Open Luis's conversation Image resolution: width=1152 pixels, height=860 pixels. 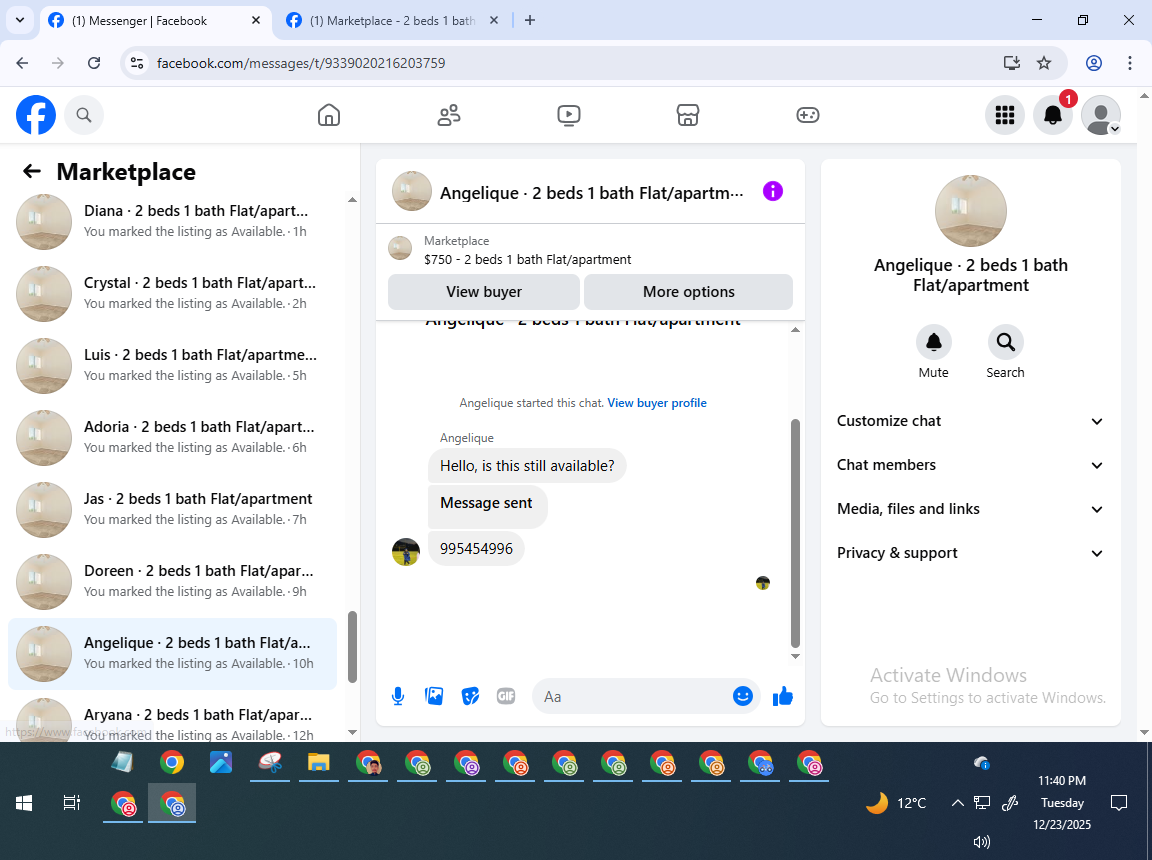[x=173, y=366]
